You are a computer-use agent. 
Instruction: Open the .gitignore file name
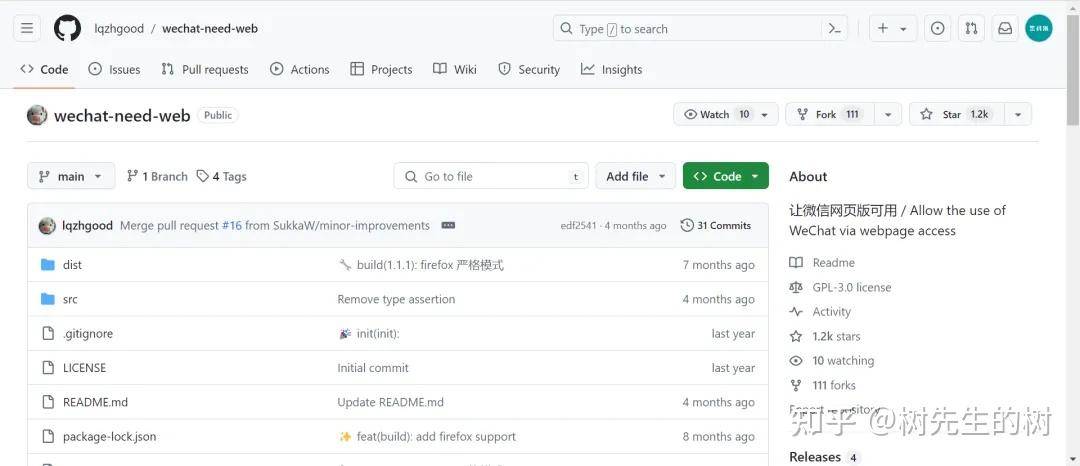point(87,333)
